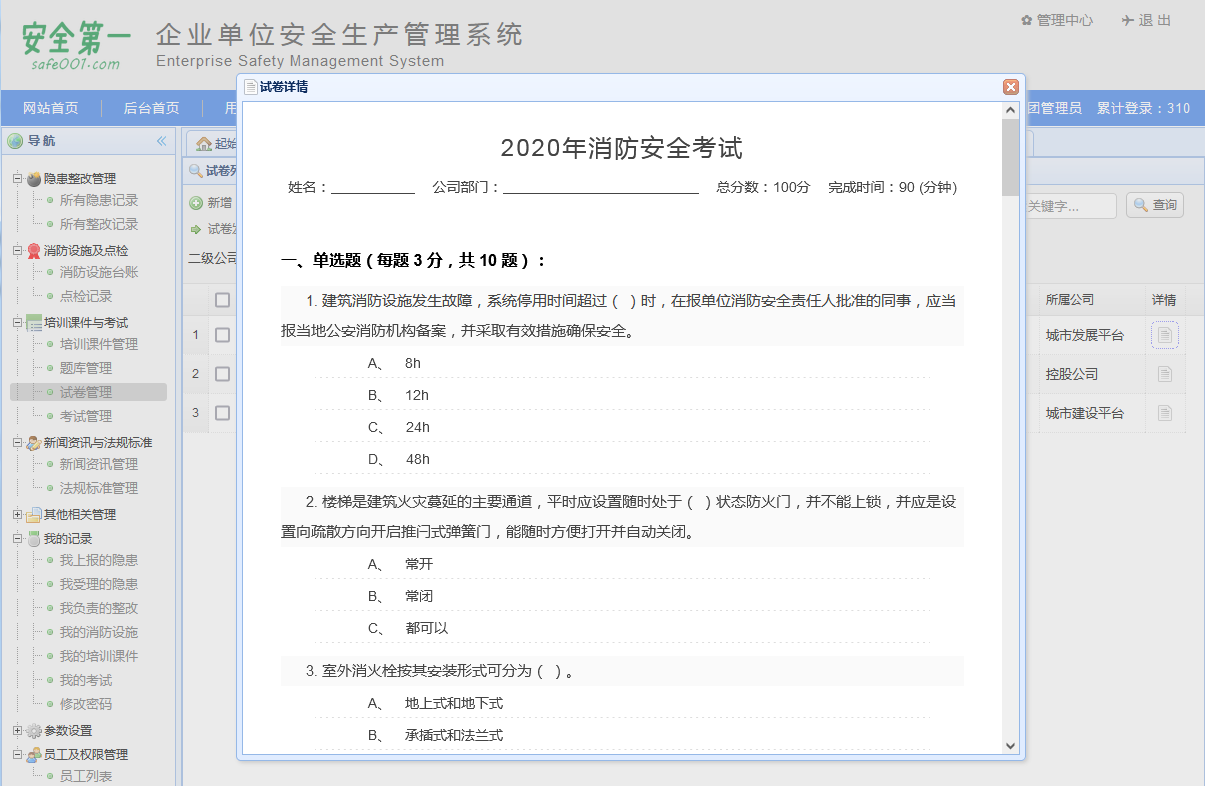
Task: Click the list icon beside 培训课件与考试
Action: point(34,323)
